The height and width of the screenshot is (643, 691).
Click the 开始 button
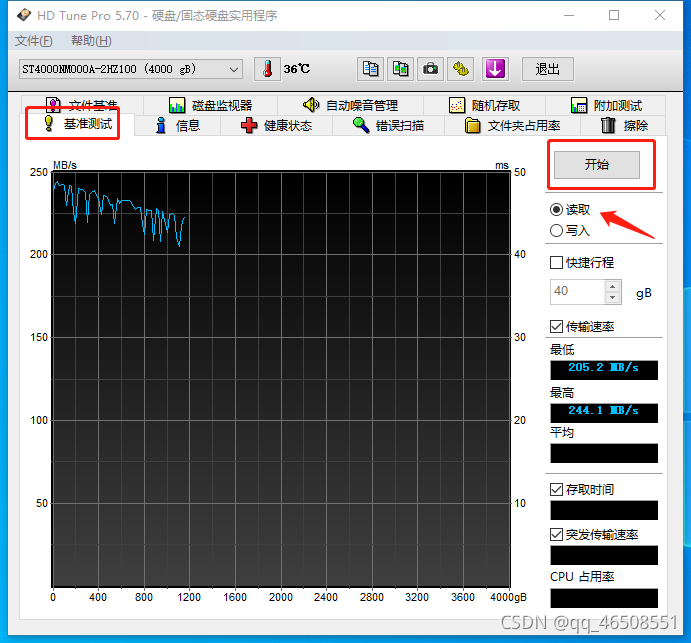pos(597,165)
